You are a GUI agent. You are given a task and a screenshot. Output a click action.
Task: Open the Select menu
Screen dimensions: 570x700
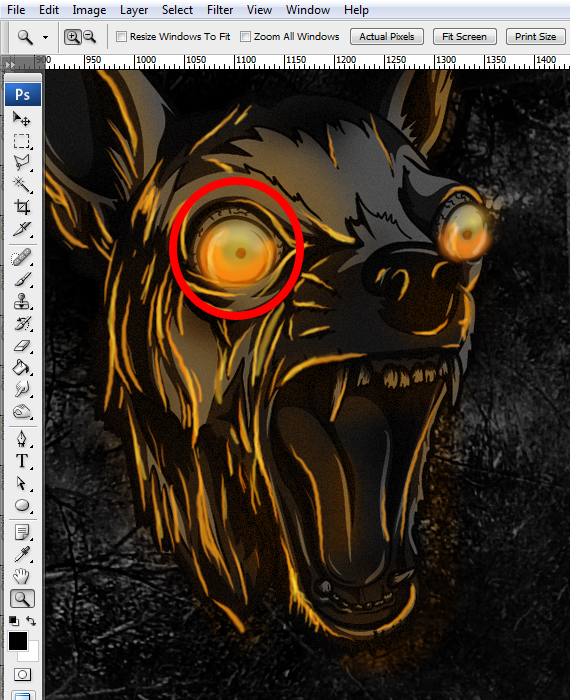pyautogui.click(x=177, y=10)
